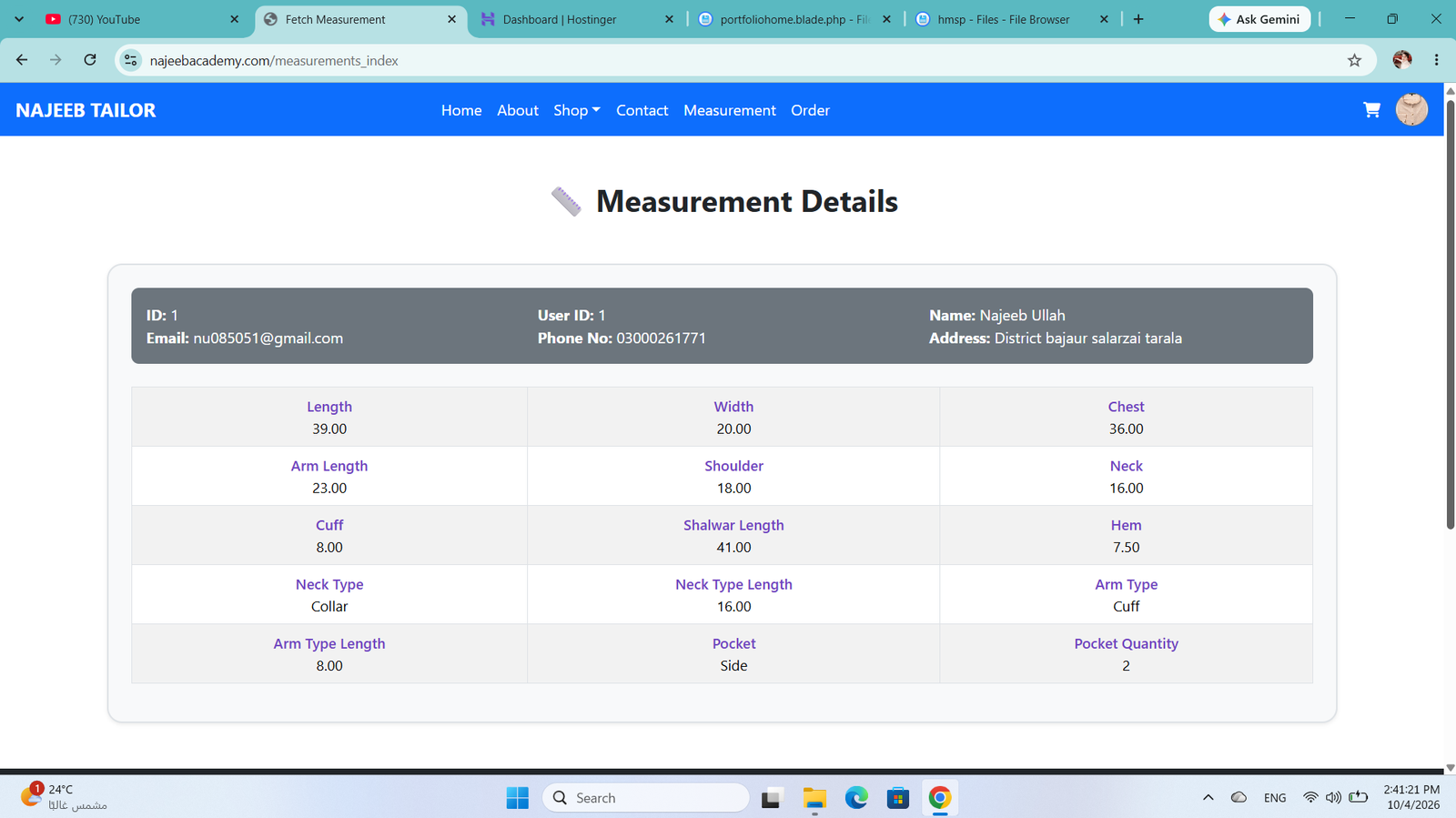Click the Chrome taskbar icon
Viewport: 1456px width, 818px height.
[940, 798]
